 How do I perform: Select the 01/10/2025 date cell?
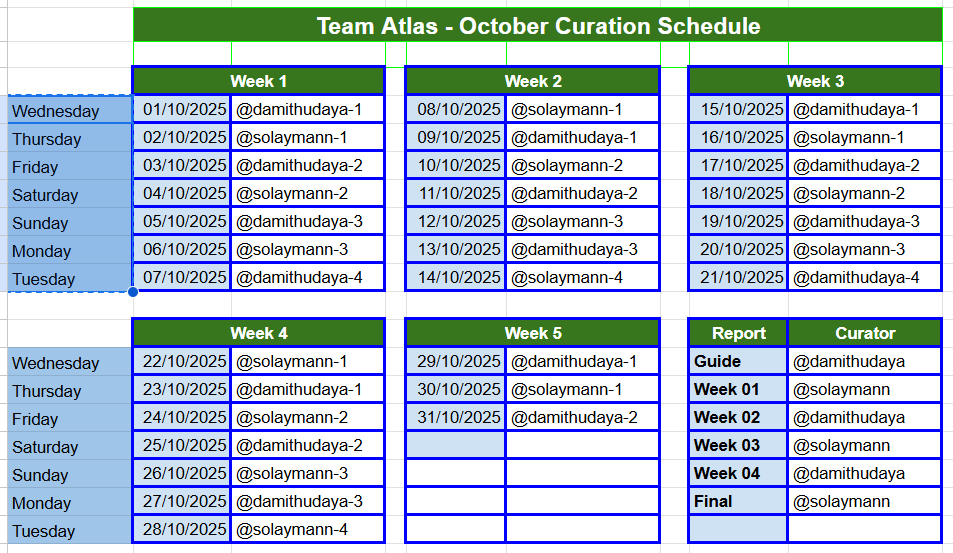pyautogui.click(x=184, y=109)
